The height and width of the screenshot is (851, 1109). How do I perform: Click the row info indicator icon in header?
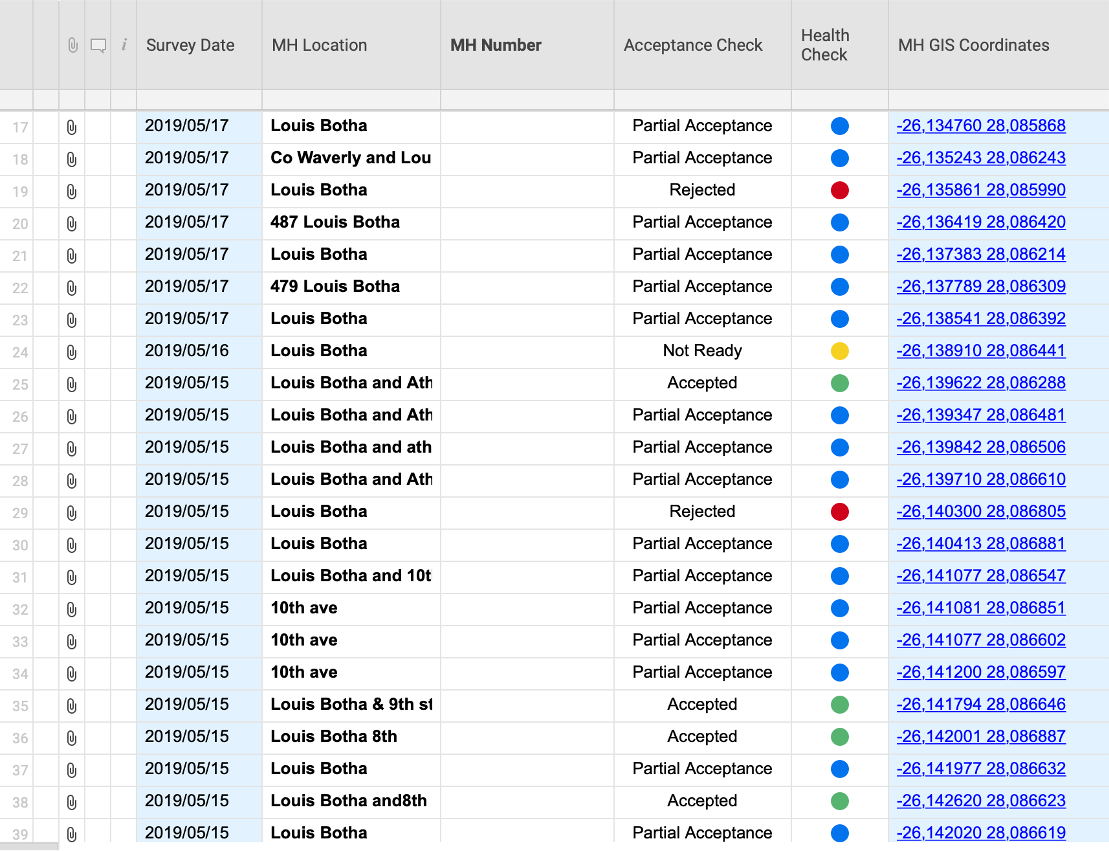point(124,45)
